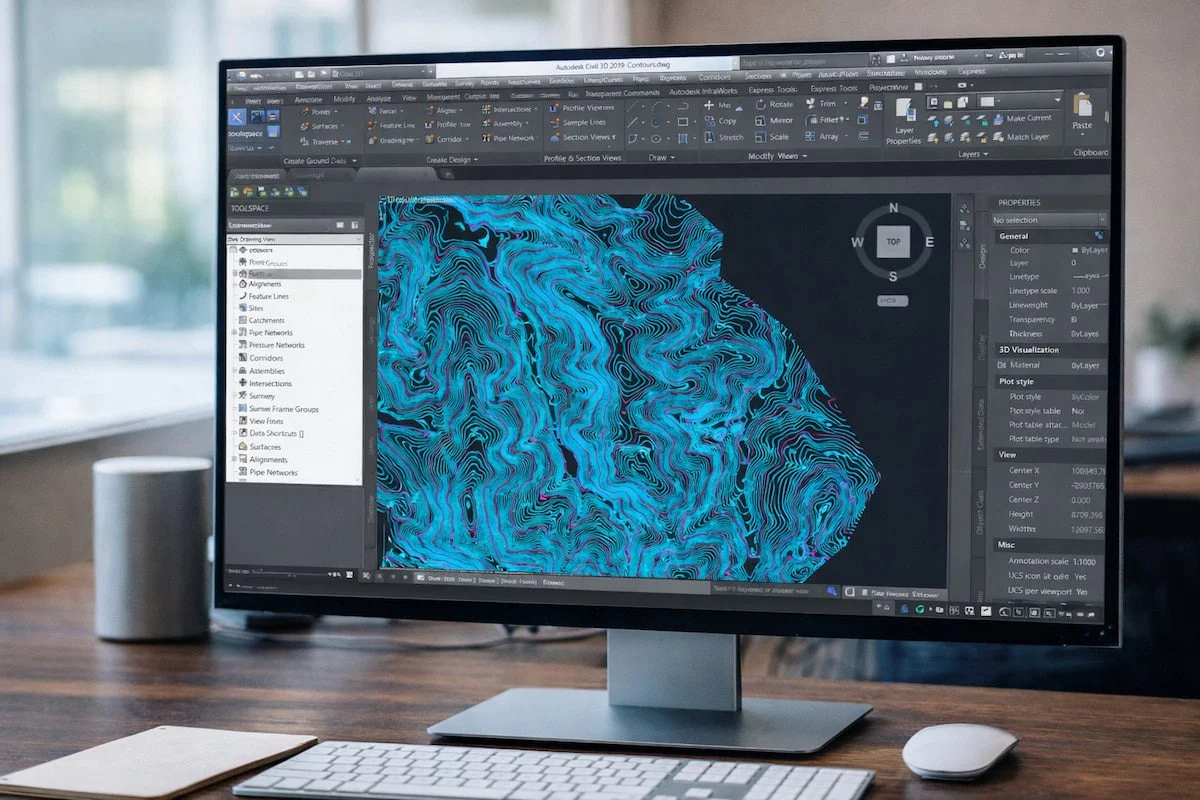This screenshot has height=800, width=1200.
Task: Click the E compass direction on ViewCube
Action: pyautogui.click(x=929, y=242)
